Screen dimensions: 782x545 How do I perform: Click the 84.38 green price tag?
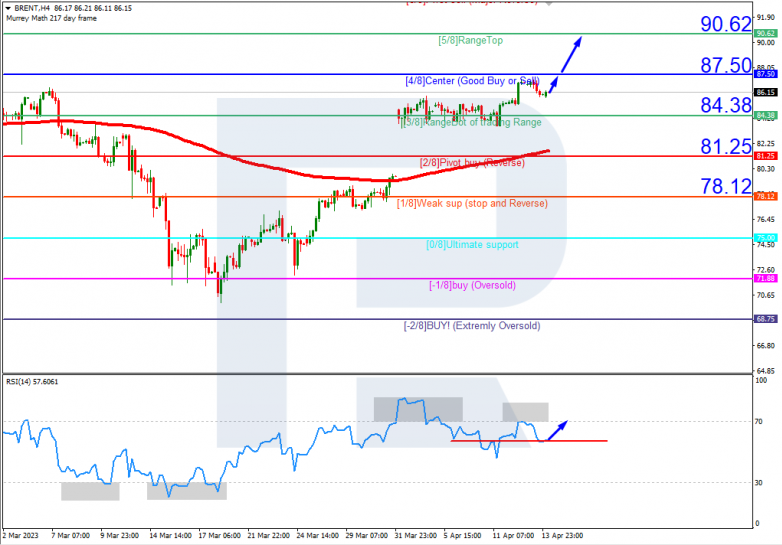765,116
